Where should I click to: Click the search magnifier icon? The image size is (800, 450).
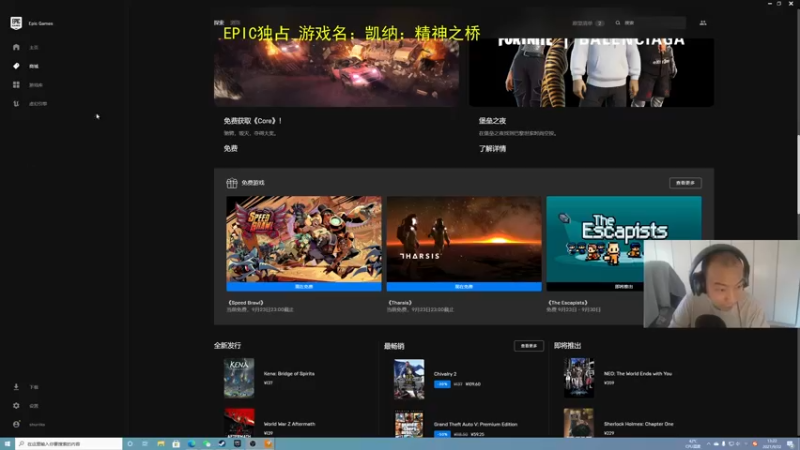[x=618, y=23]
